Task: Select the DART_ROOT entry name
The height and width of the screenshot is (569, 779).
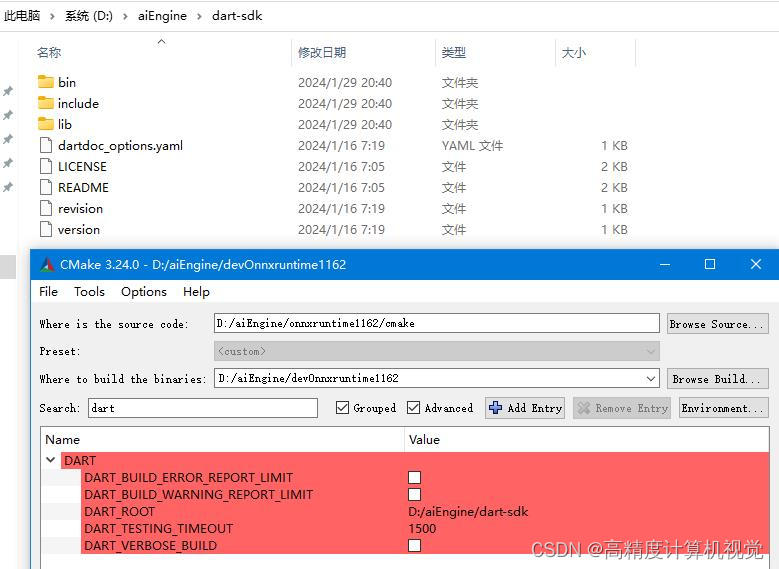Action: pyautogui.click(x=119, y=511)
